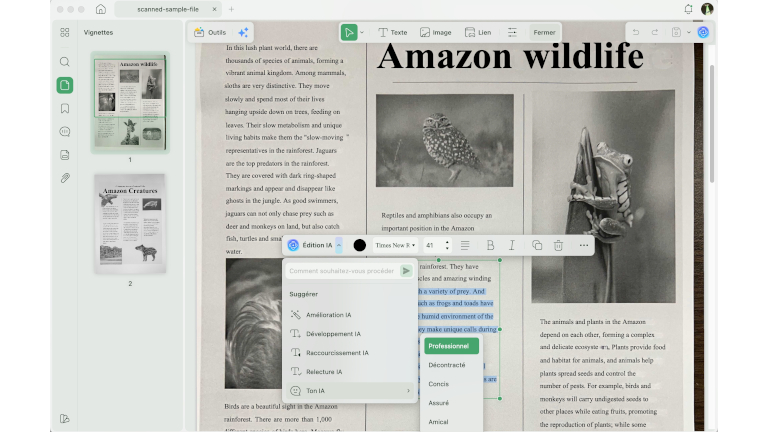
Task: Open the search icon in left sidebar
Action: pyautogui.click(x=65, y=62)
